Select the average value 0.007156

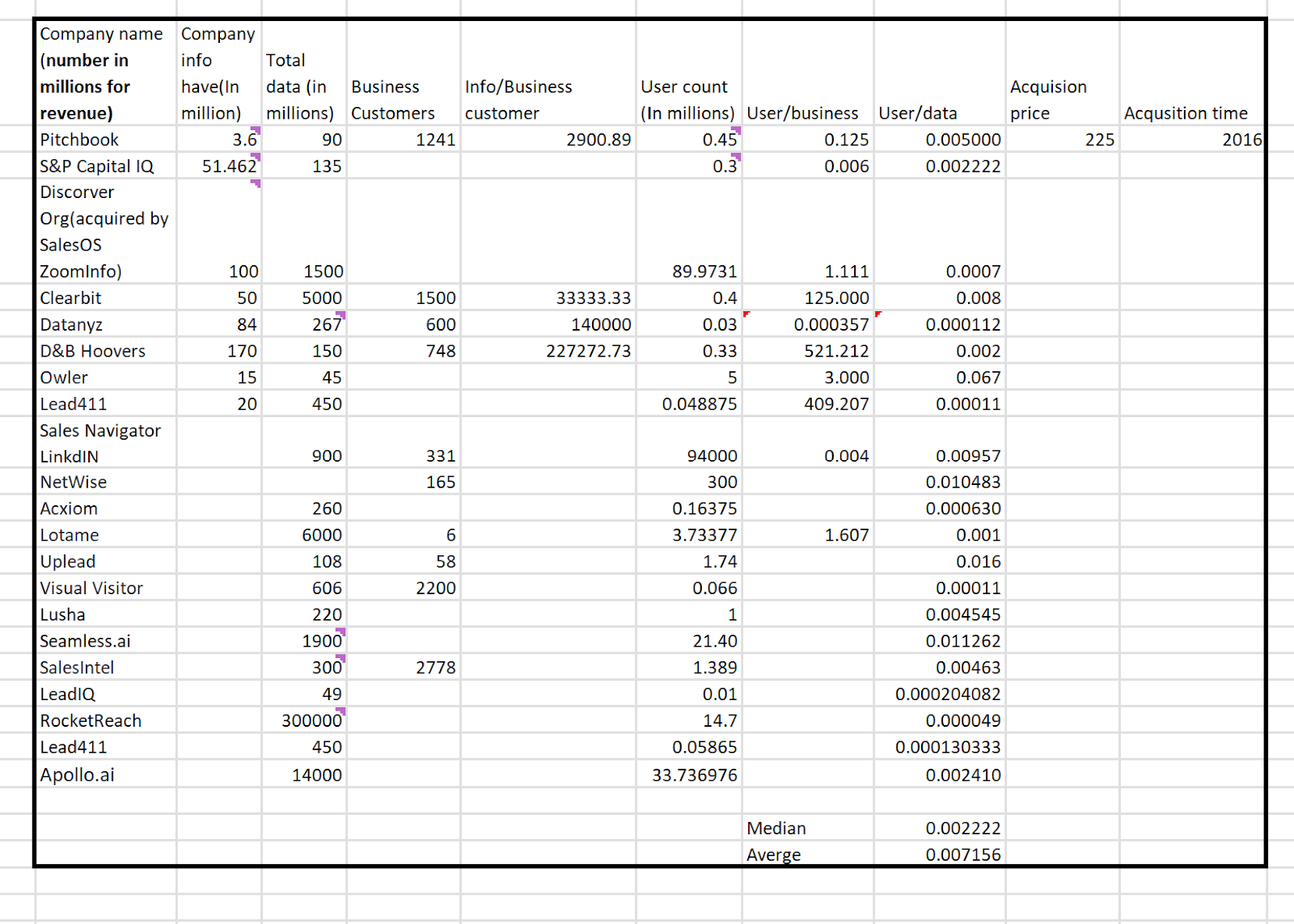click(x=940, y=854)
